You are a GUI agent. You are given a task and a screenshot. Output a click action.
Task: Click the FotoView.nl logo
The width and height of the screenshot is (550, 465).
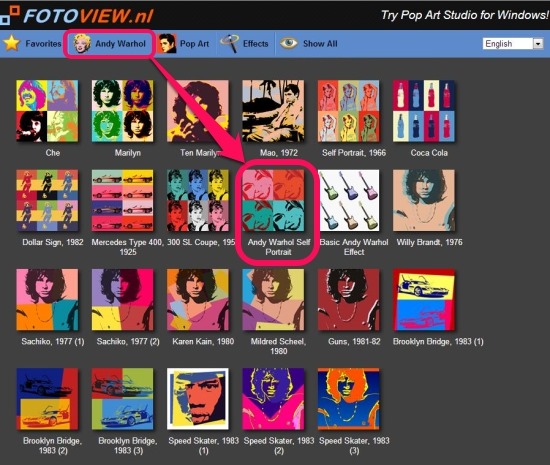(77, 15)
